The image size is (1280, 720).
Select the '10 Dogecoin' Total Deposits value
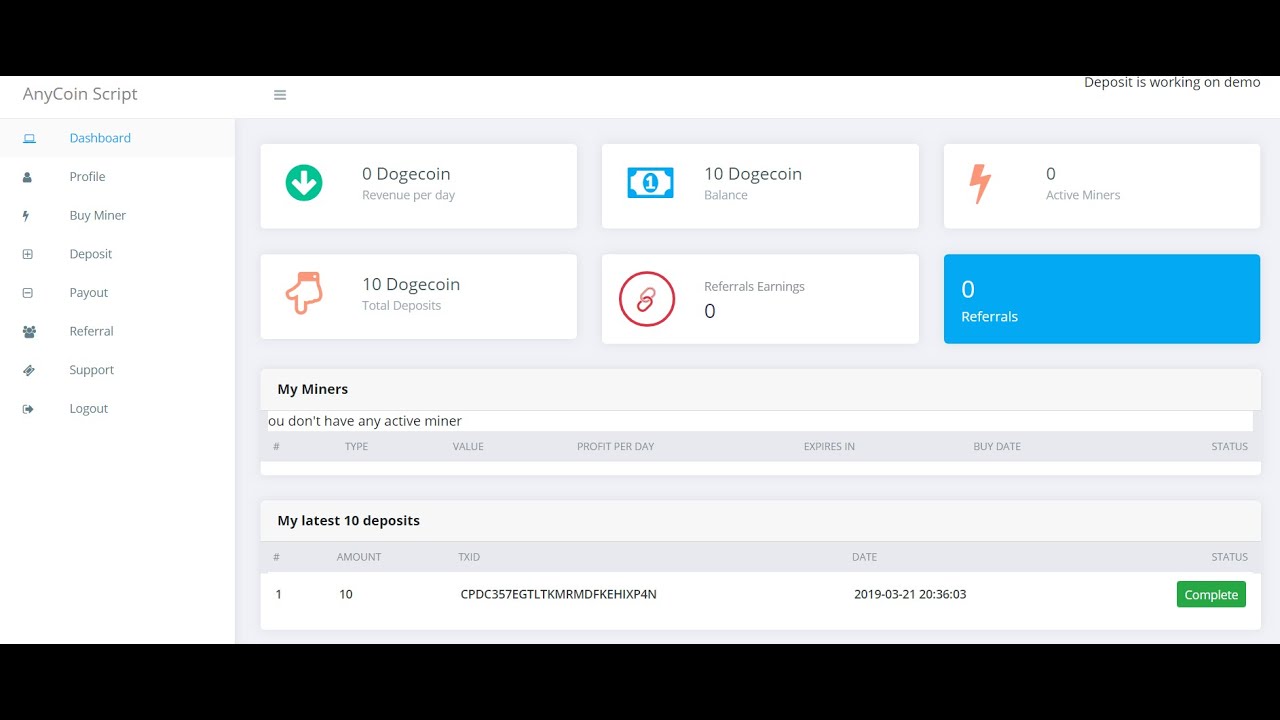click(x=411, y=284)
